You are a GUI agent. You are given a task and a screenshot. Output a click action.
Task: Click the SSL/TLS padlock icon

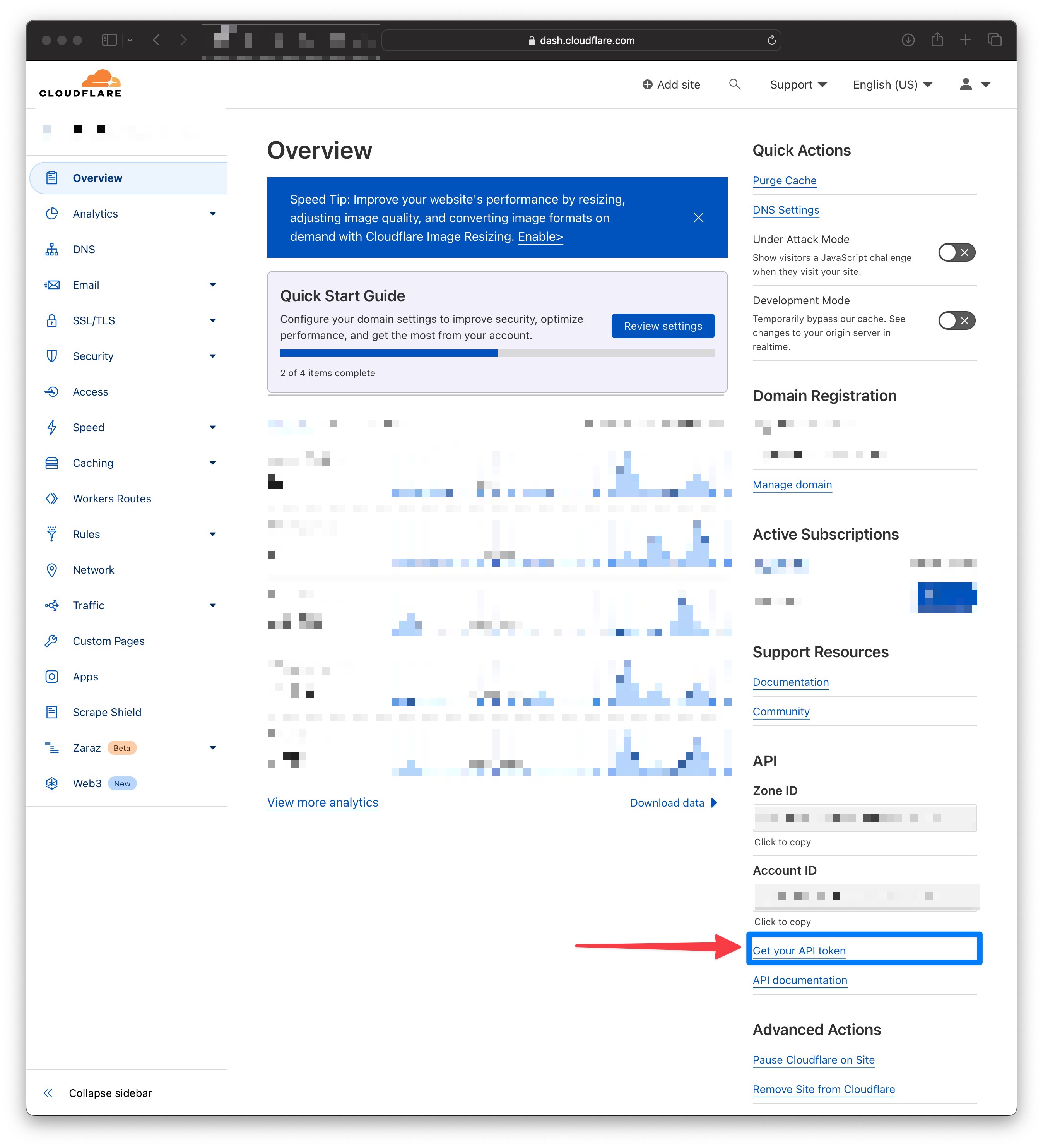[52, 320]
